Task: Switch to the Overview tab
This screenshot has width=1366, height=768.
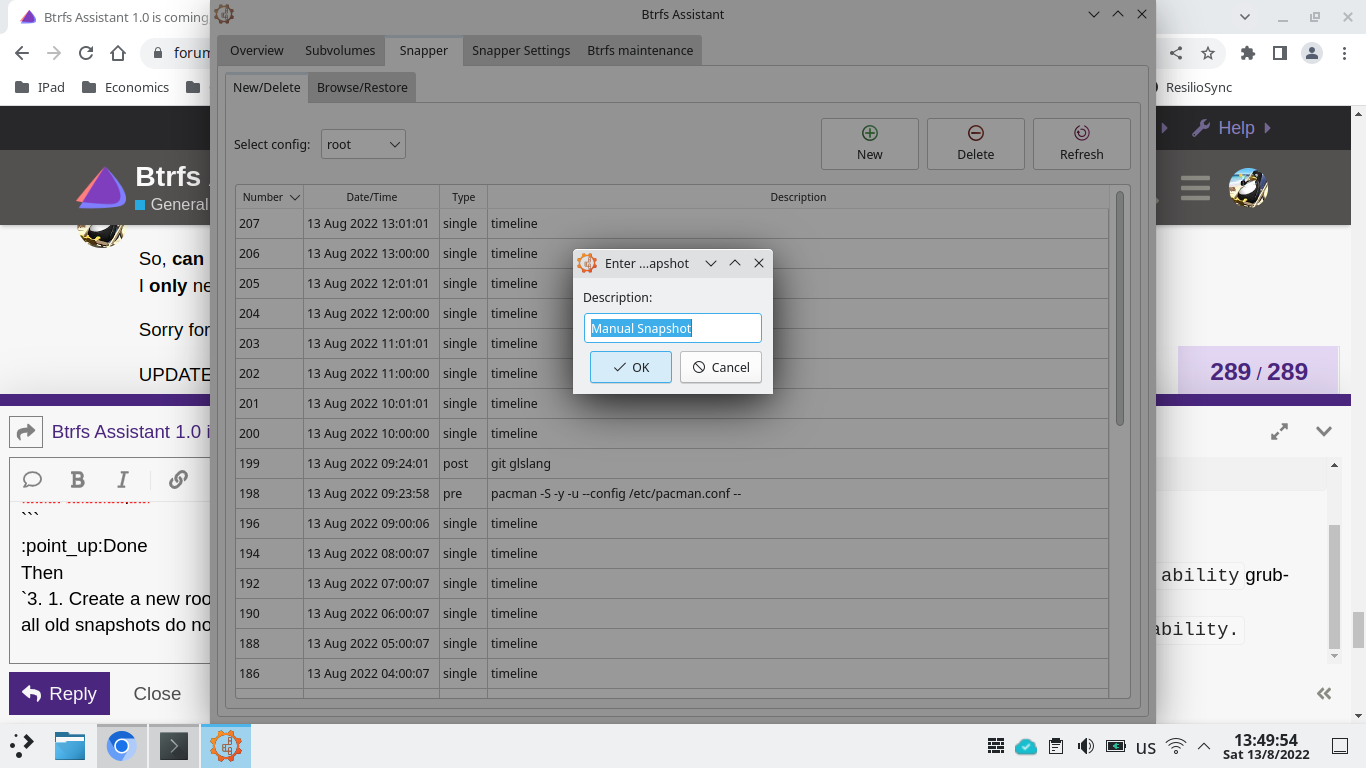Action: 257,50
